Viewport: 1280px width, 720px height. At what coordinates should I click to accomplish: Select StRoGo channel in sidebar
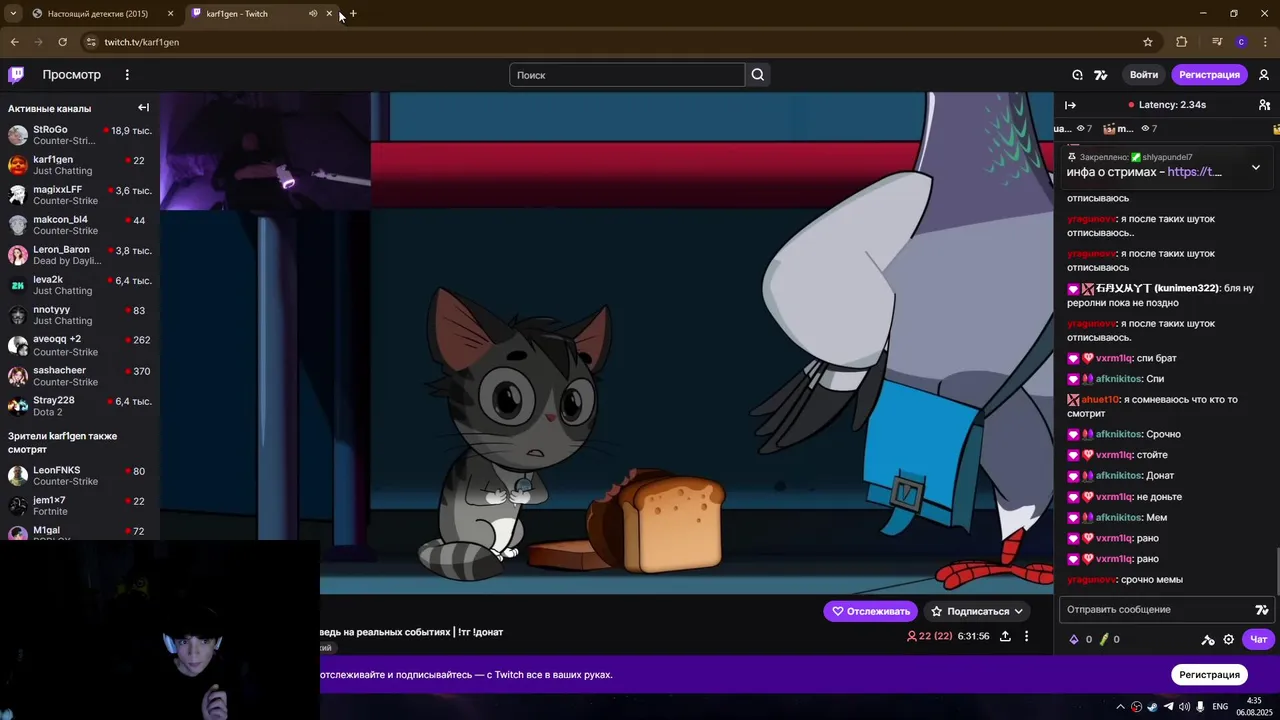pyautogui.click(x=80, y=135)
